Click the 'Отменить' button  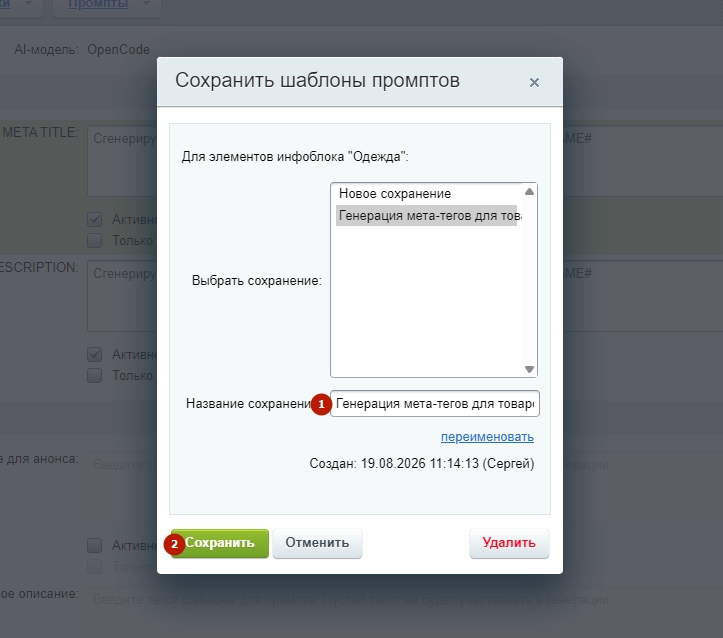317,543
